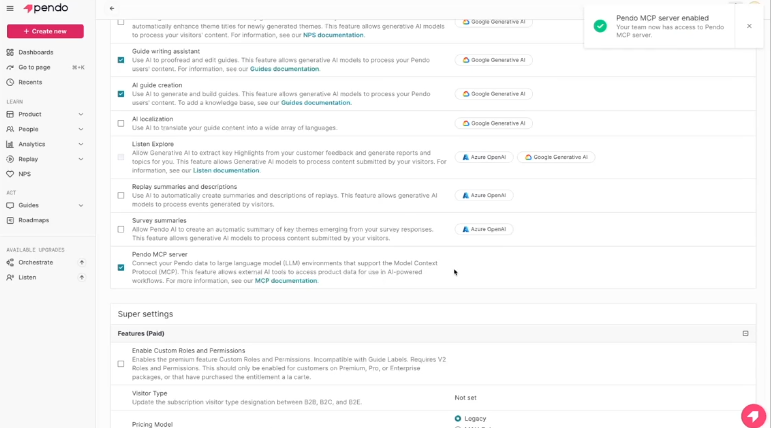771x428 pixels.
Task: Click the Dashboards sidebar icon
Action: tap(10, 52)
